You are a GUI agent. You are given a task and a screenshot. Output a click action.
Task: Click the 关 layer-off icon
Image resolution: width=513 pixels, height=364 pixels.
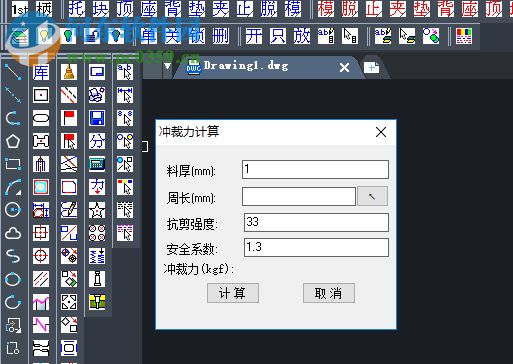coord(173,36)
